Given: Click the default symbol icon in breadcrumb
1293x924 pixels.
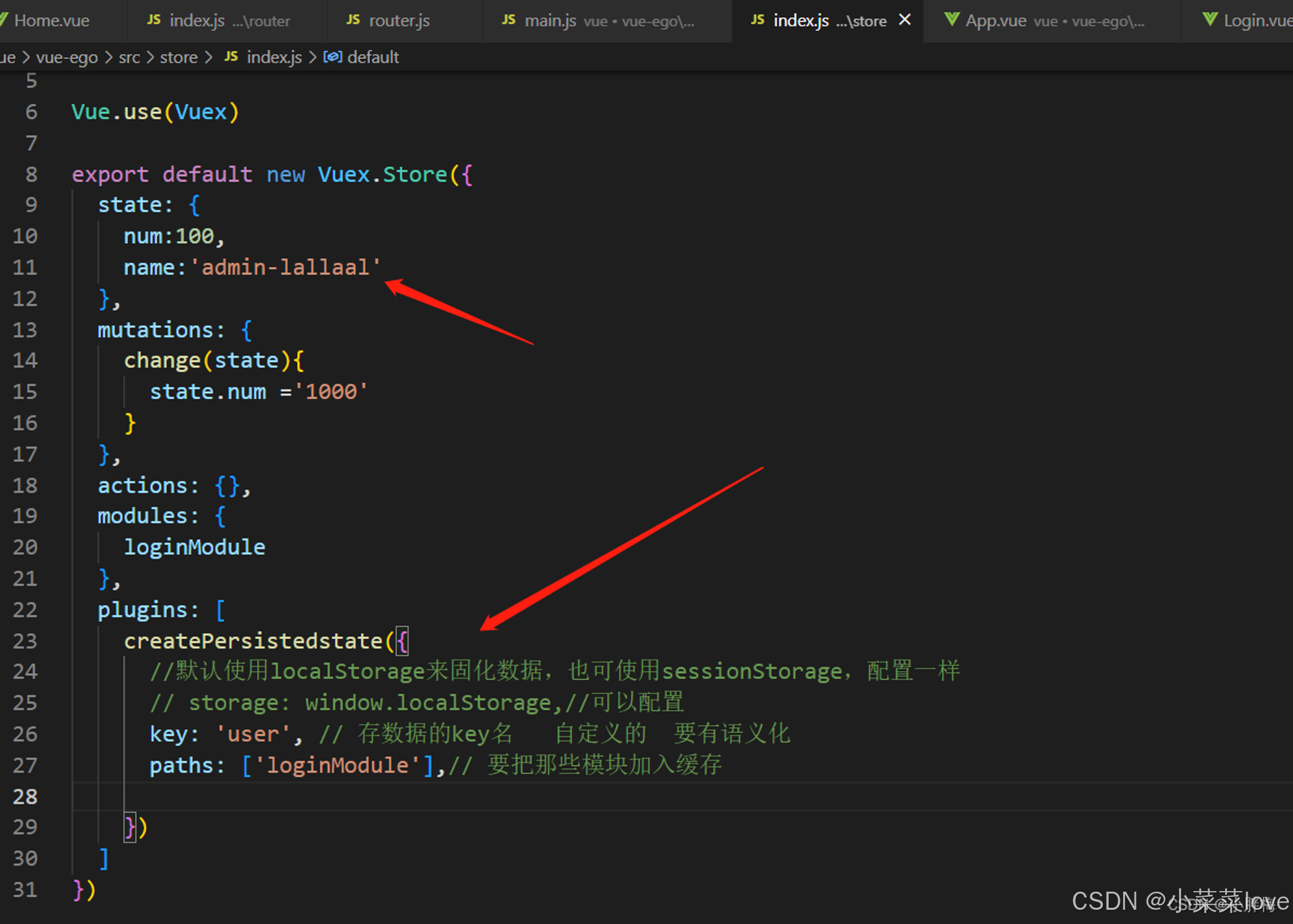Looking at the screenshot, I should 332,57.
